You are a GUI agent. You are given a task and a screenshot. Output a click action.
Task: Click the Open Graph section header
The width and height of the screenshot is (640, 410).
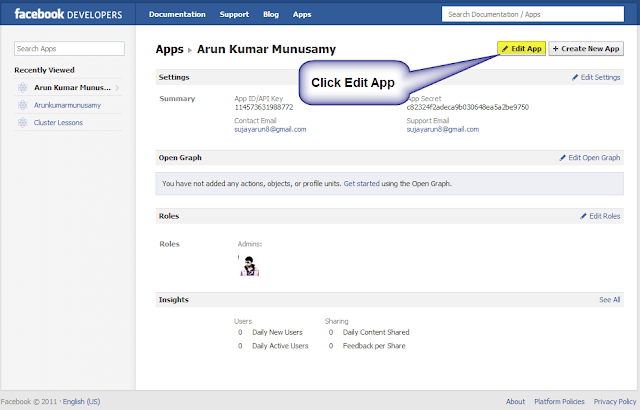coord(180,157)
